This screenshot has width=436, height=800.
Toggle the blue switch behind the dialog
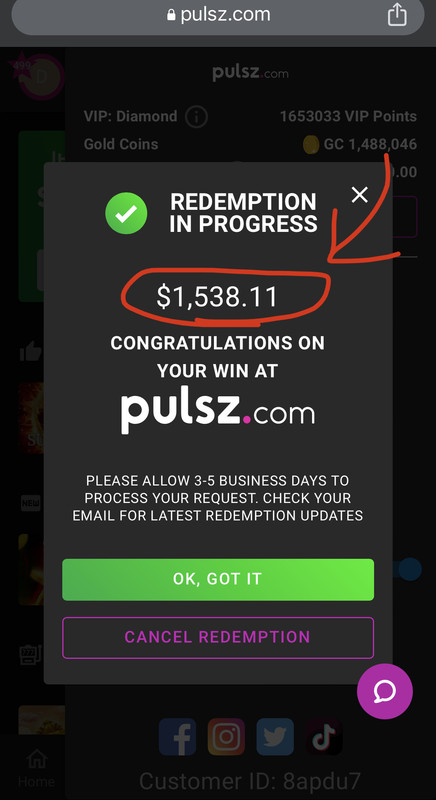[x=407, y=569]
